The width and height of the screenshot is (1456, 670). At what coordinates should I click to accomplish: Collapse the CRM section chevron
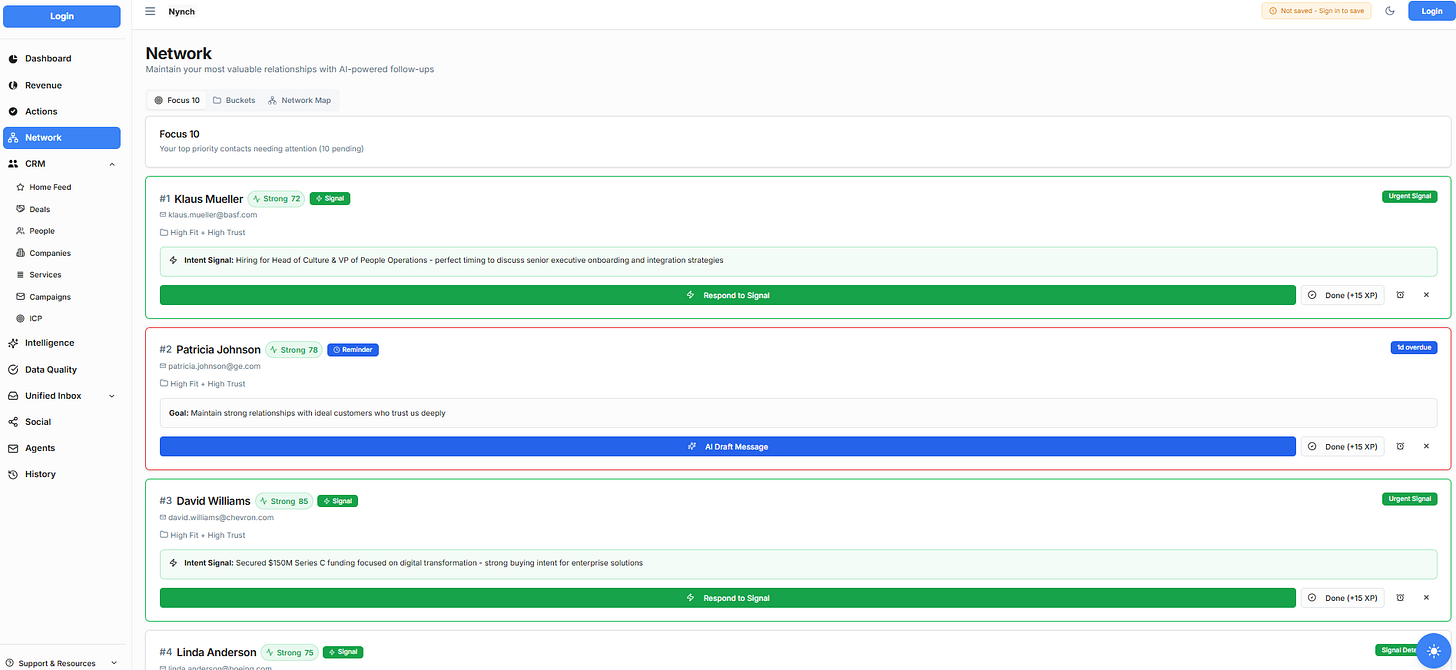112,163
